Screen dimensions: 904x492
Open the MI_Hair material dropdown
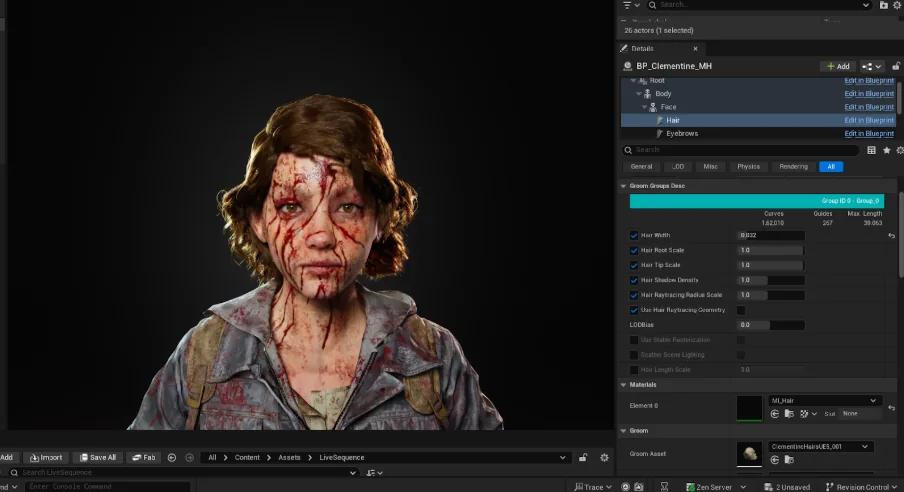824,400
